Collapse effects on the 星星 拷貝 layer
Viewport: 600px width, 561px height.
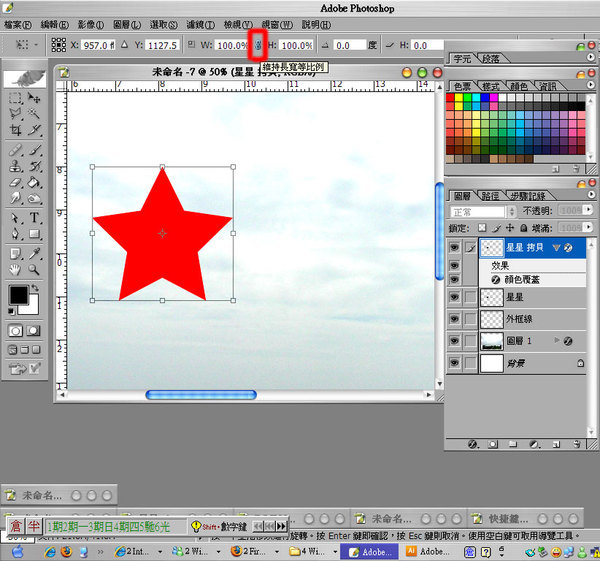tap(556, 246)
